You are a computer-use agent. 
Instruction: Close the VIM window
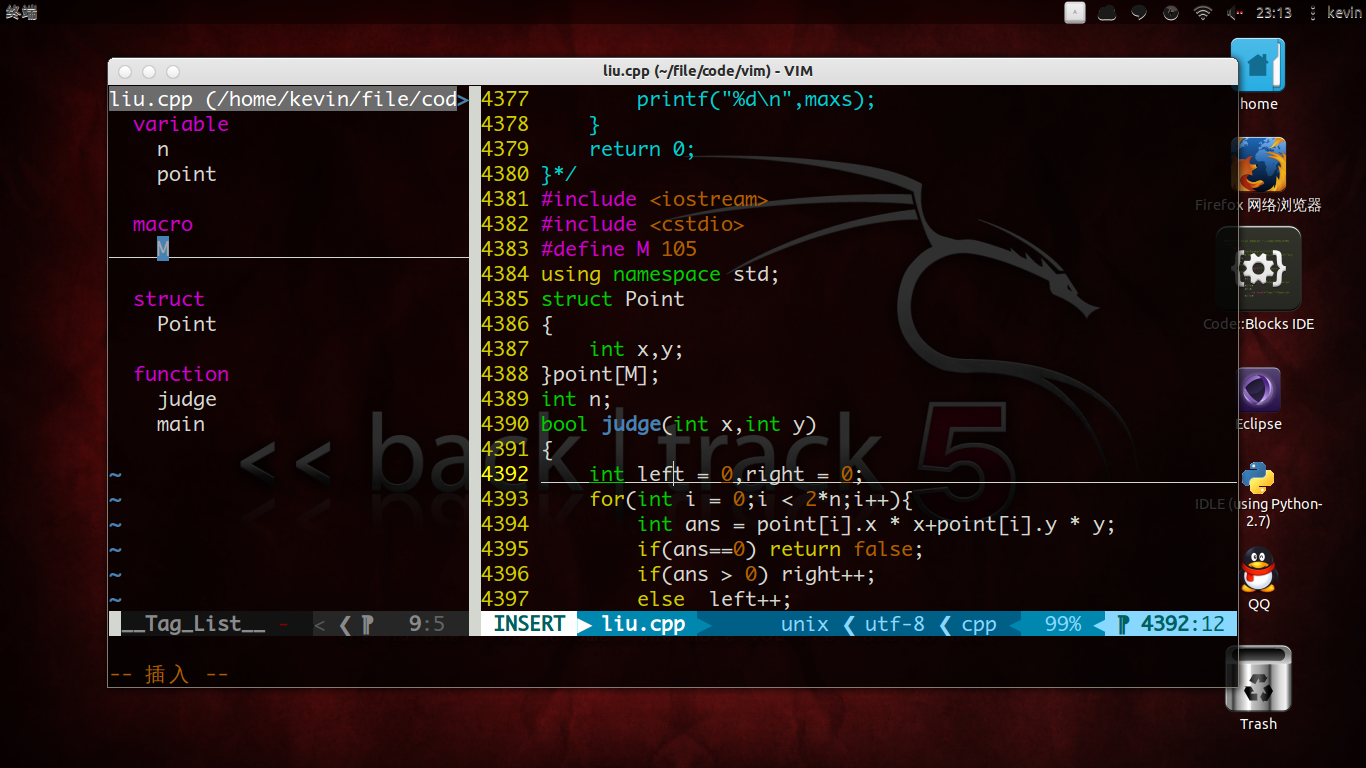(125, 72)
